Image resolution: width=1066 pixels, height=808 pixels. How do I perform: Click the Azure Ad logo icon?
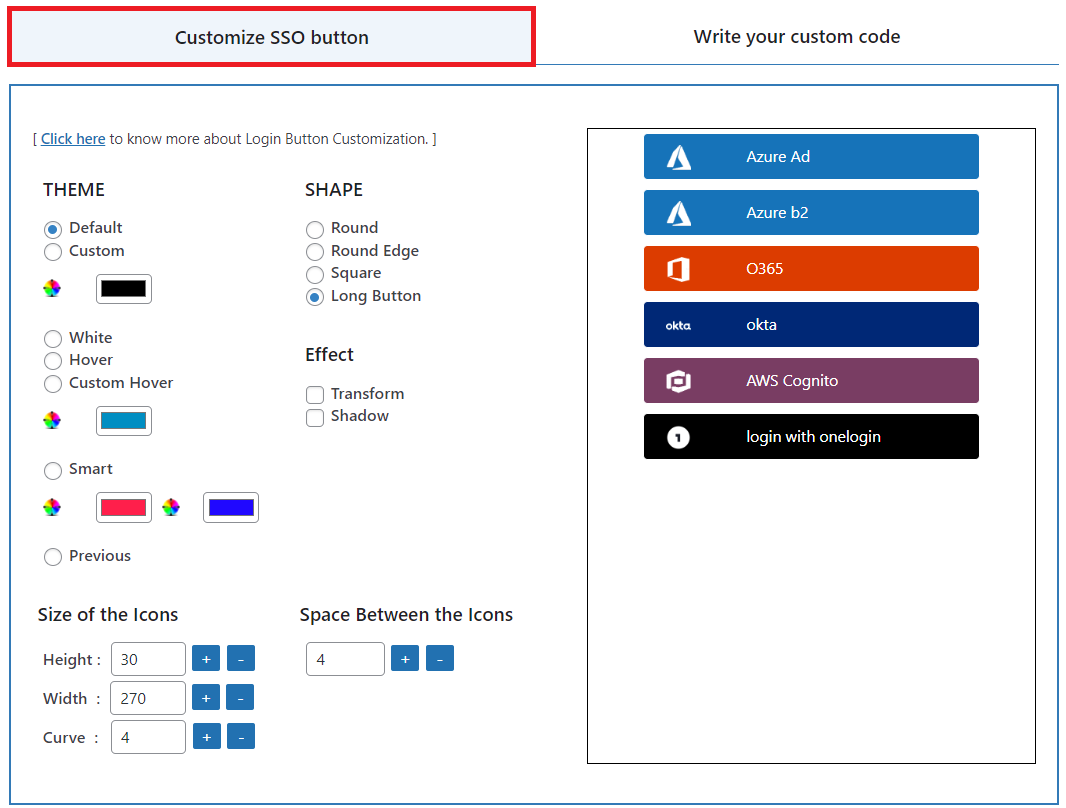[x=678, y=158]
